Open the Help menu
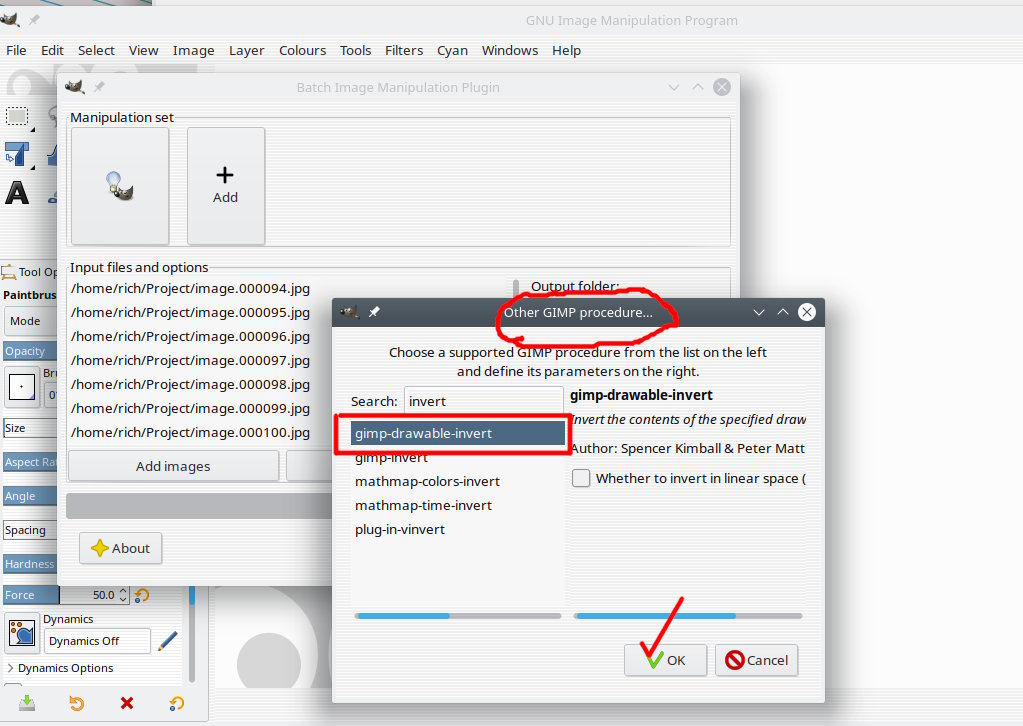 tap(566, 50)
